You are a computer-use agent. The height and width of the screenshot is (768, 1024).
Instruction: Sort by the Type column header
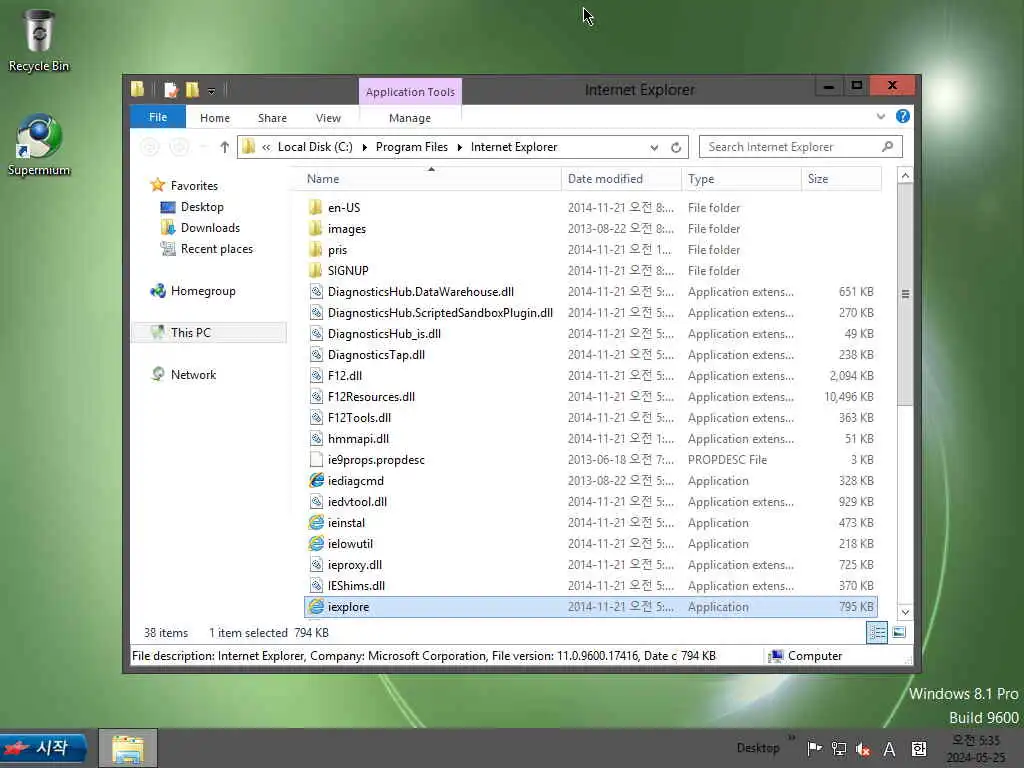[x=741, y=179]
